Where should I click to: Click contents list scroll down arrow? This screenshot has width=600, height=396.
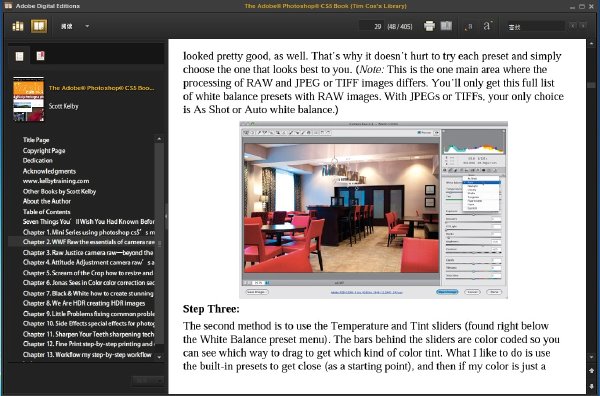[x=160, y=357]
